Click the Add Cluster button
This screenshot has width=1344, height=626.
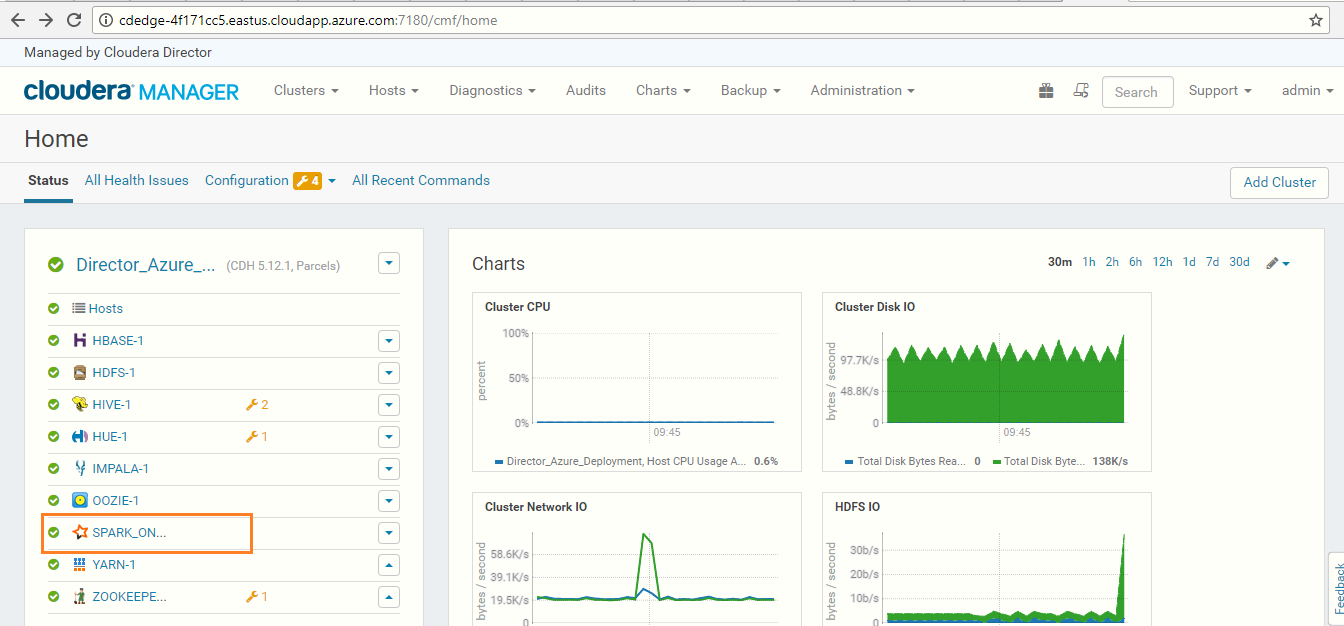click(1279, 182)
